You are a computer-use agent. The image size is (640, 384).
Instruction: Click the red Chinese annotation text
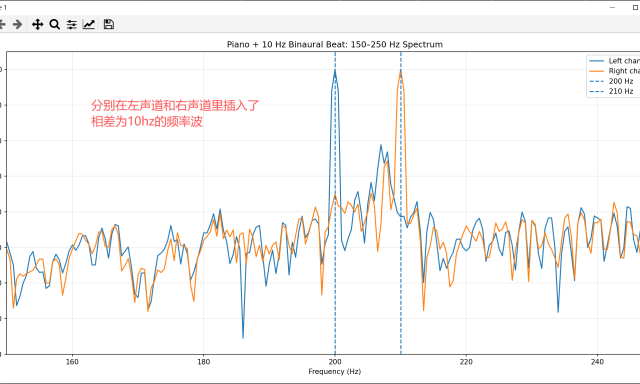tap(175, 113)
